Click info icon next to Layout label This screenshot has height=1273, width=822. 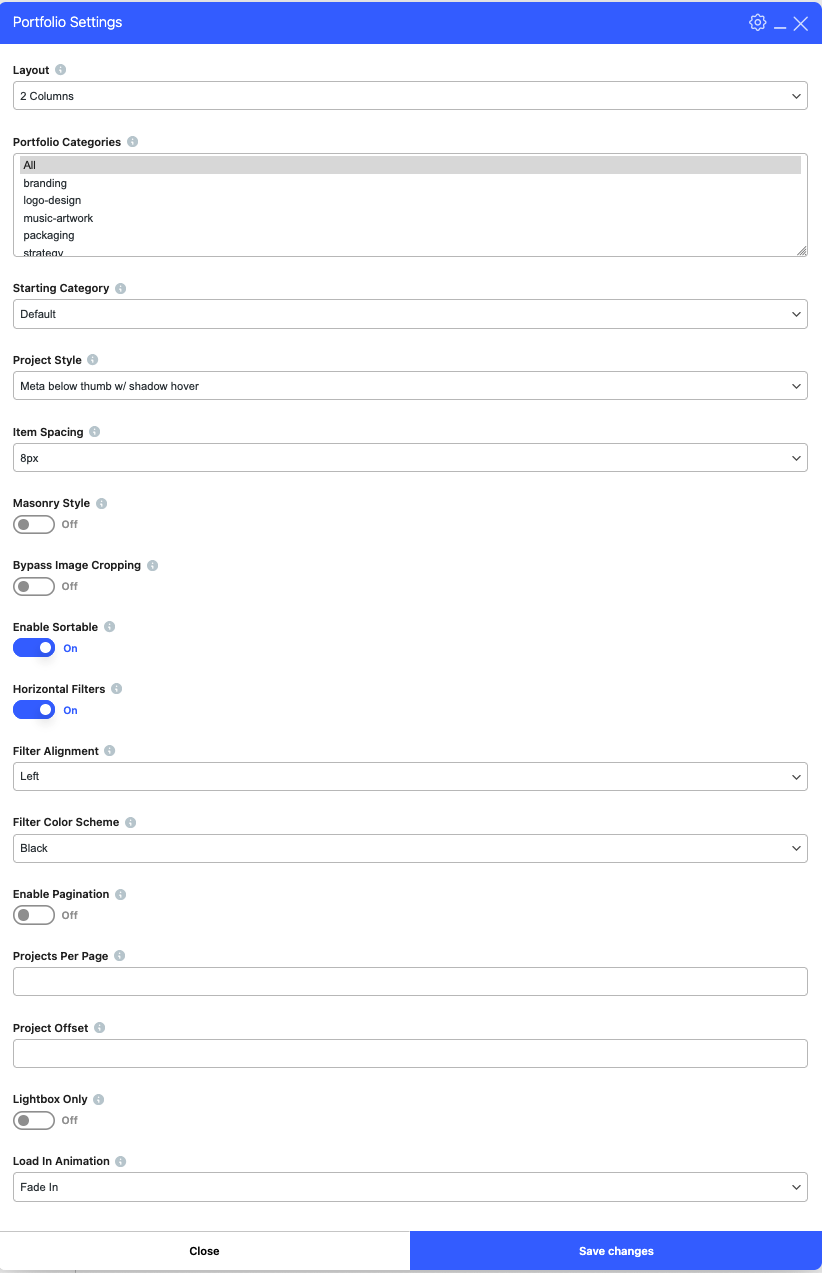tap(61, 70)
